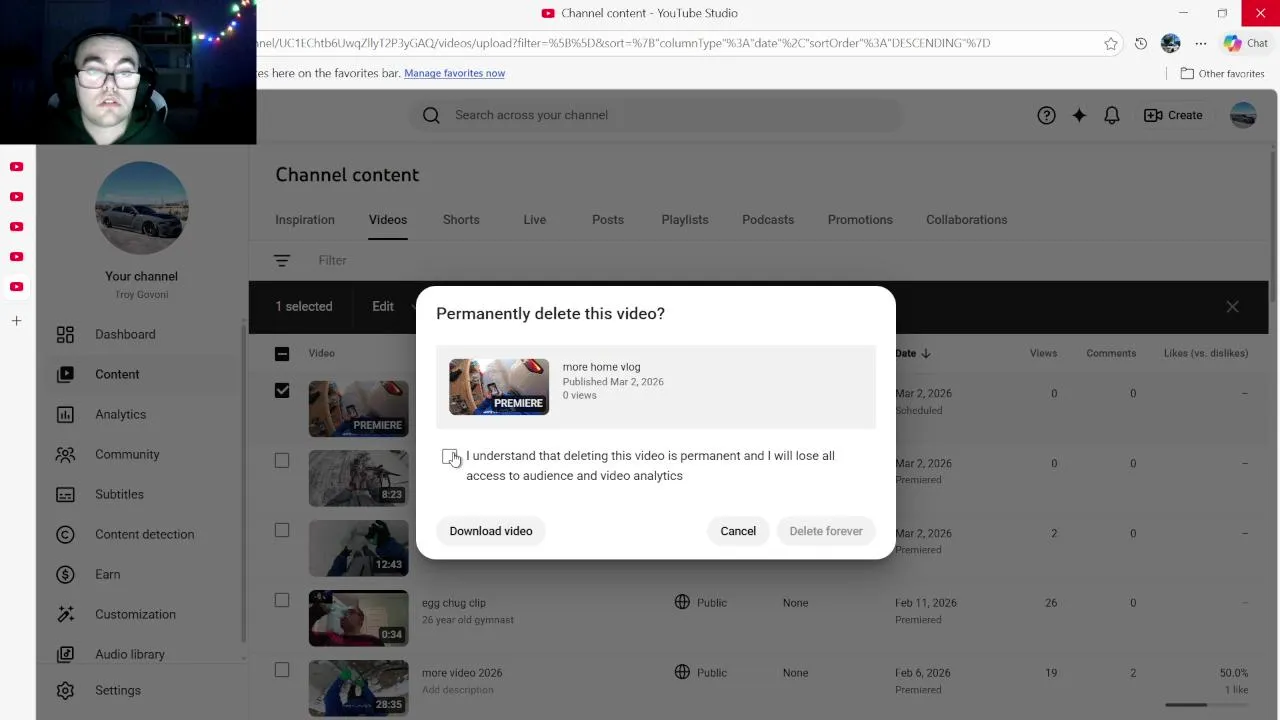Switch to the Live tab
The width and height of the screenshot is (1280, 720).
point(535,220)
